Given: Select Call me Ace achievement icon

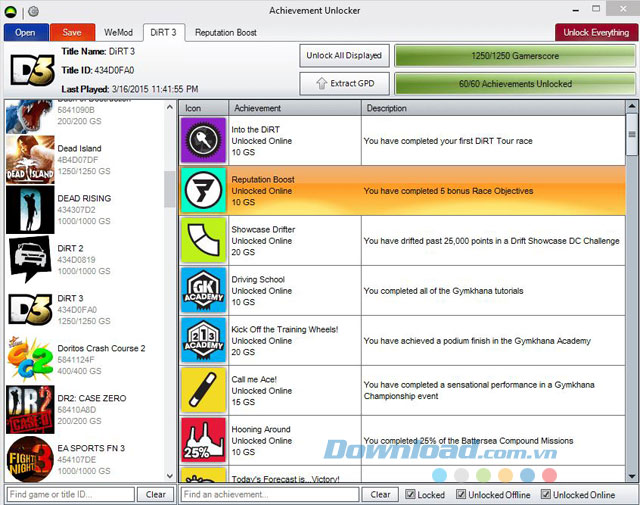Looking at the screenshot, I should click(x=203, y=390).
